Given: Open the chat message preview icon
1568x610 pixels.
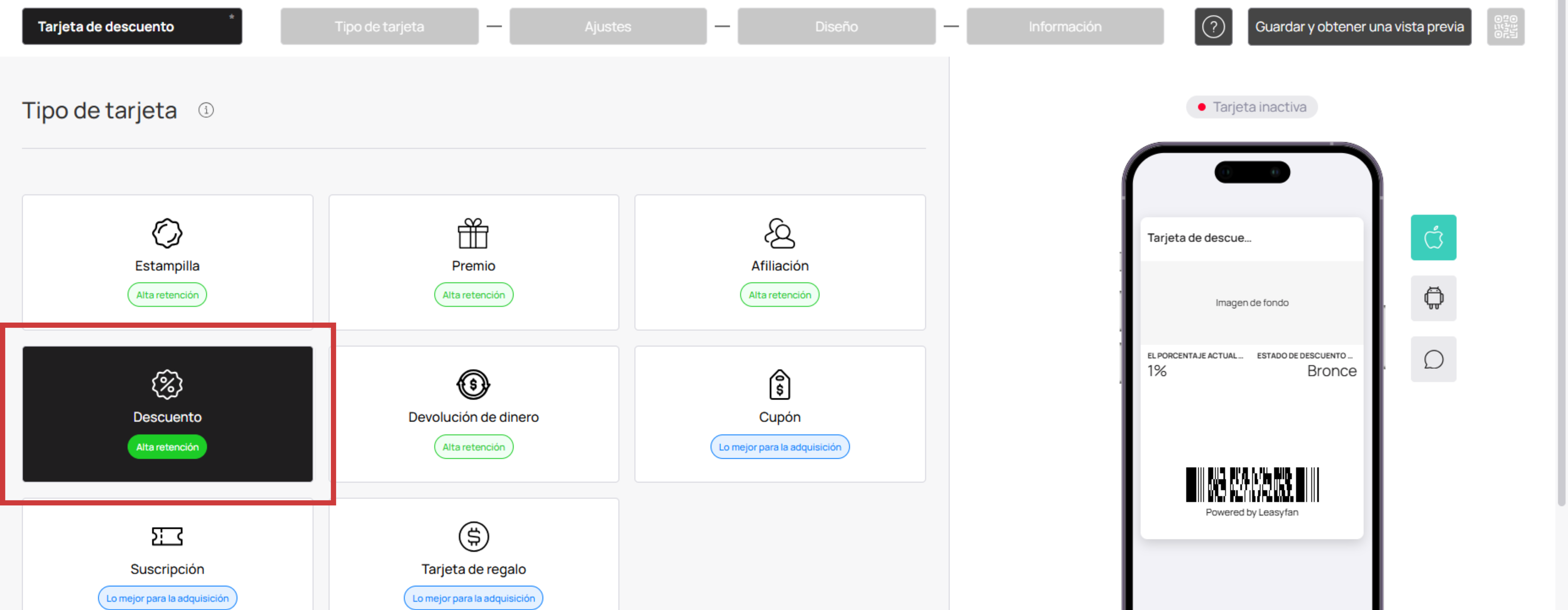Looking at the screenshot, I should (1433, 359).
